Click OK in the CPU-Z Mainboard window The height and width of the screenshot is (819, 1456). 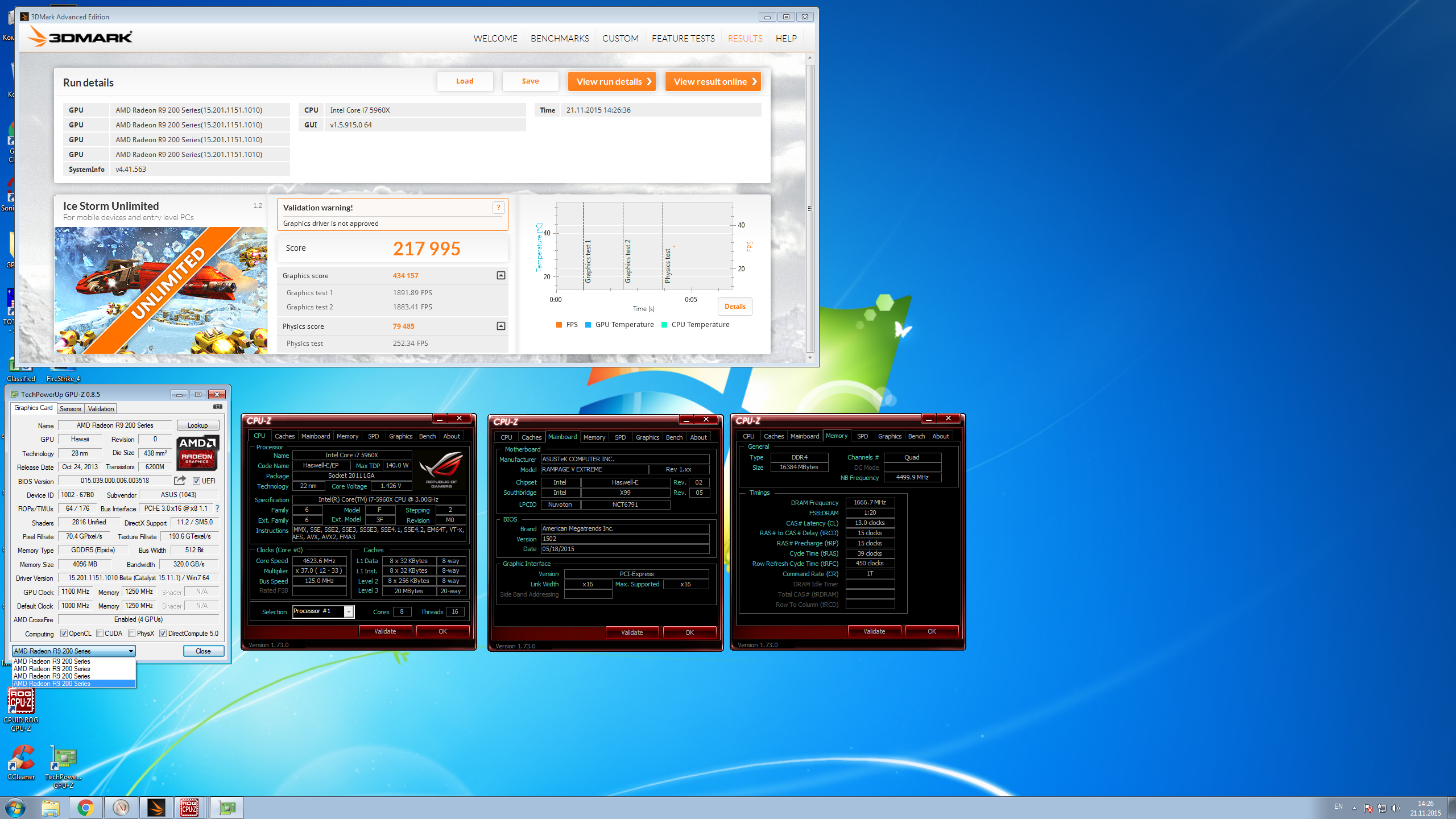pyautogui.click(x=689, y=632)
